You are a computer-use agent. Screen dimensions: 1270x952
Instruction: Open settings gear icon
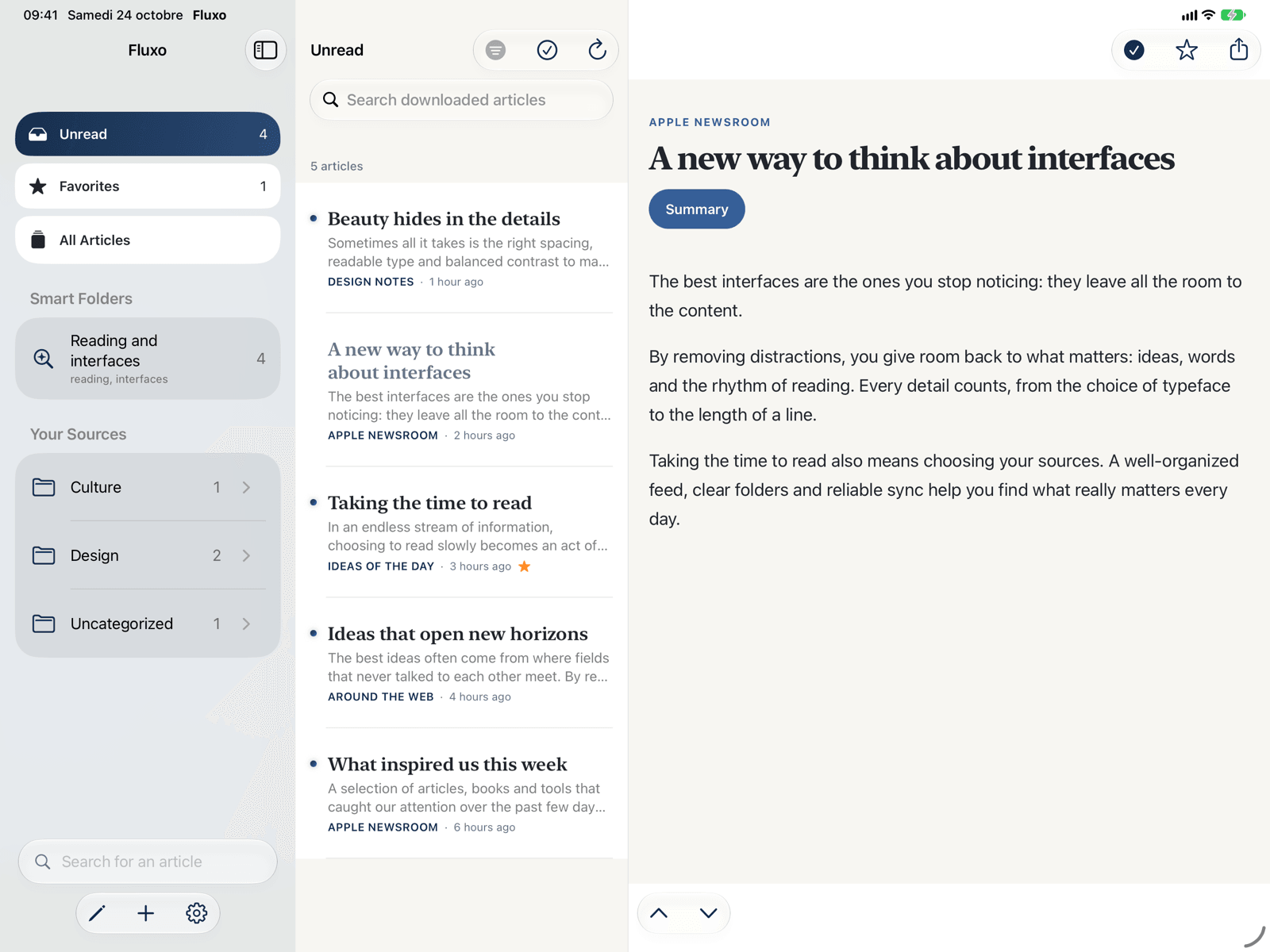pos(197,913)
